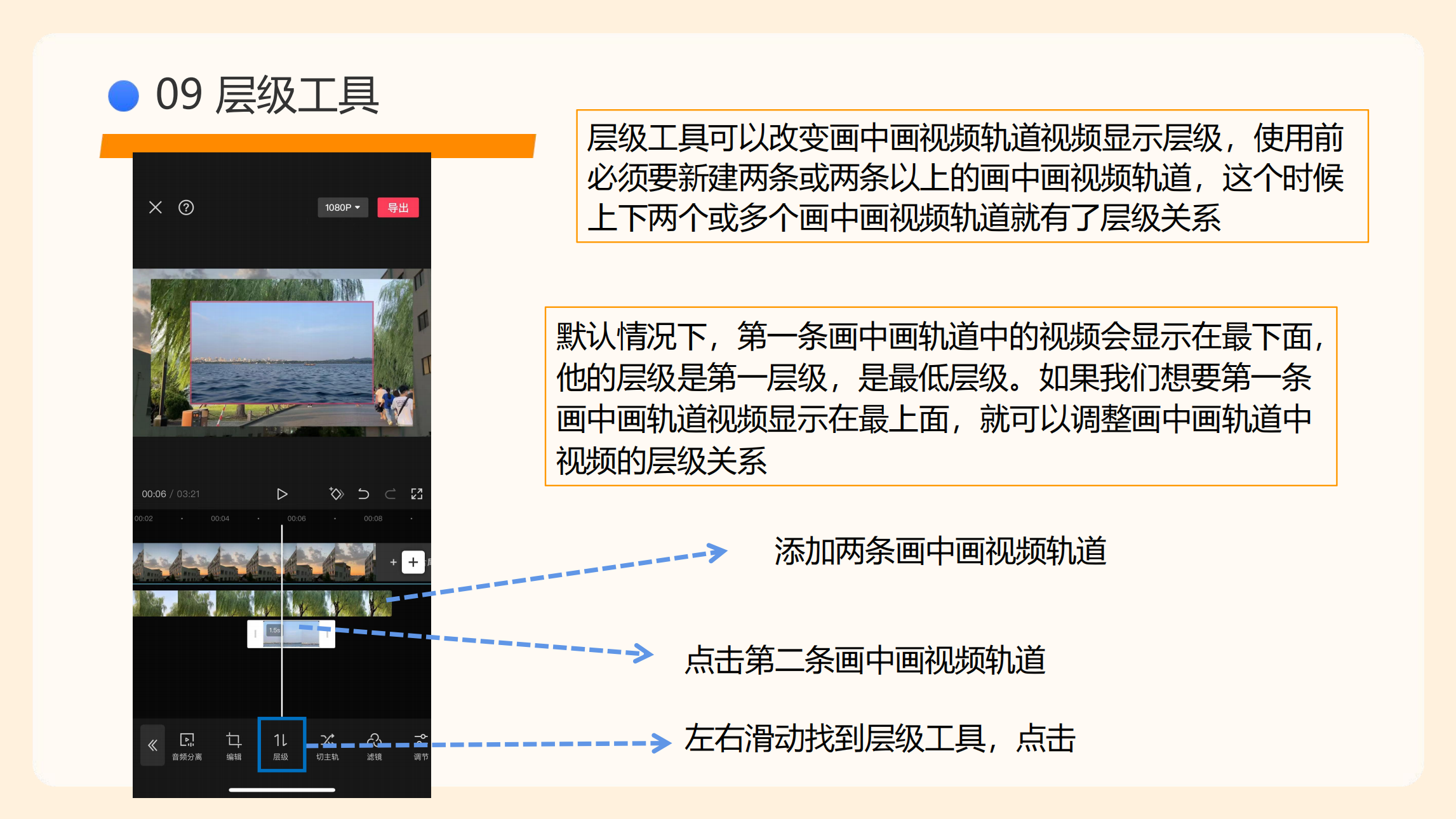This screenshot has width=1456, height=819.
Task: Select the main track building clip
Action: [254, 562]
